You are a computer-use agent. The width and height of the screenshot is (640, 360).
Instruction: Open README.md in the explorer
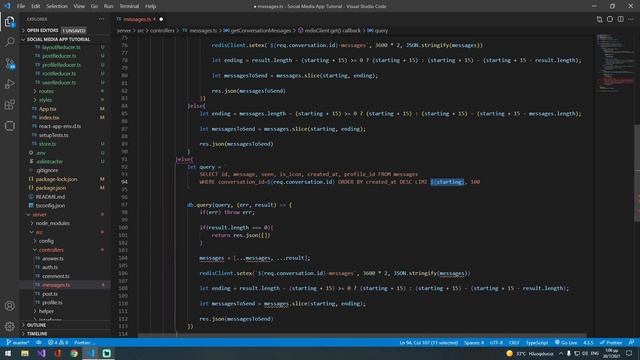[x=50, y=197]
